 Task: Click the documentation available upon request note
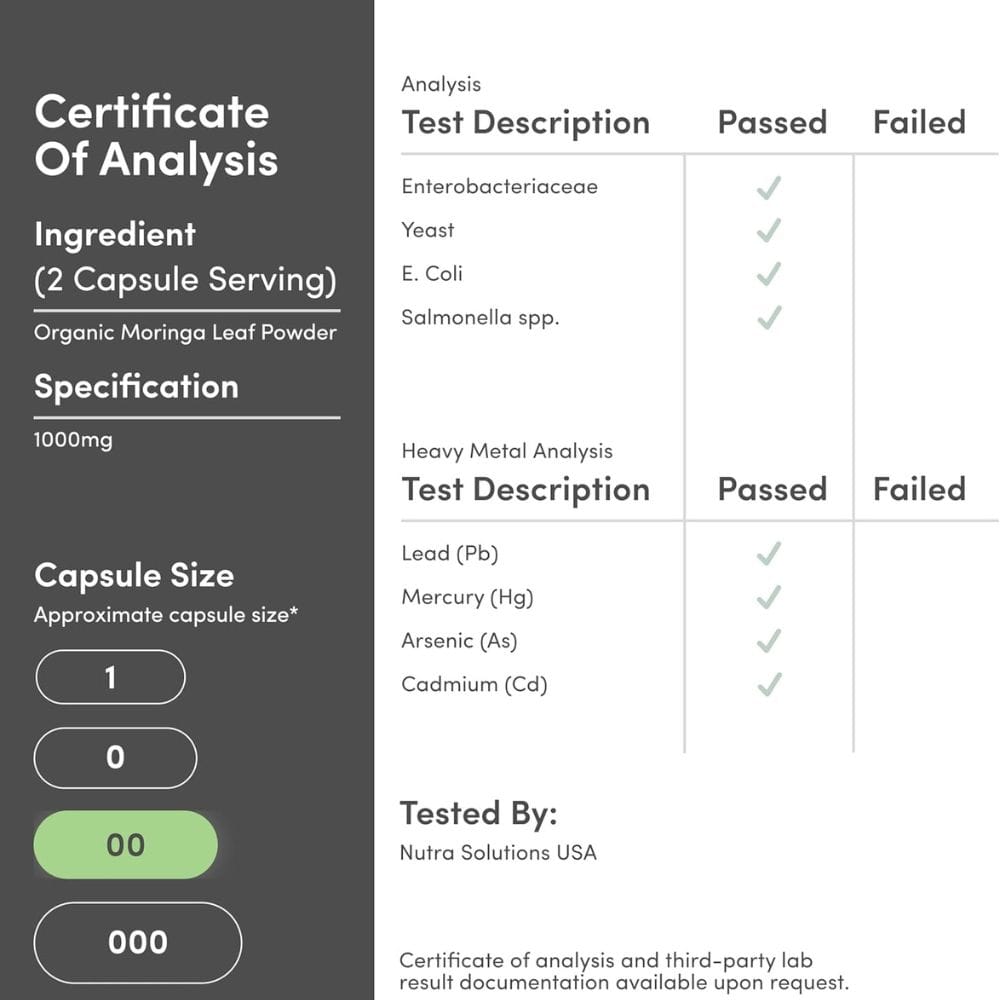pos(624,971)
